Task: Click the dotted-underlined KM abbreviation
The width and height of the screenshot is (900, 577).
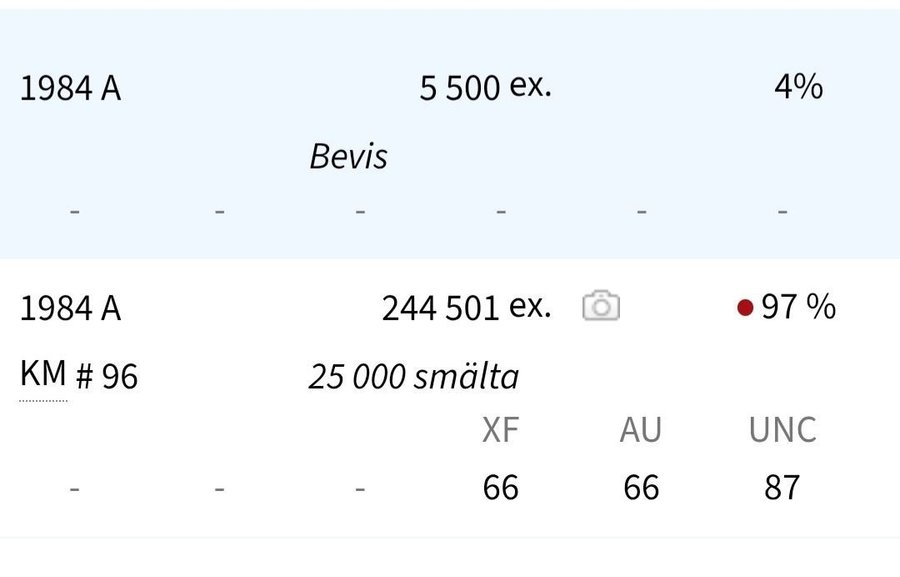Action: point(43,375)
